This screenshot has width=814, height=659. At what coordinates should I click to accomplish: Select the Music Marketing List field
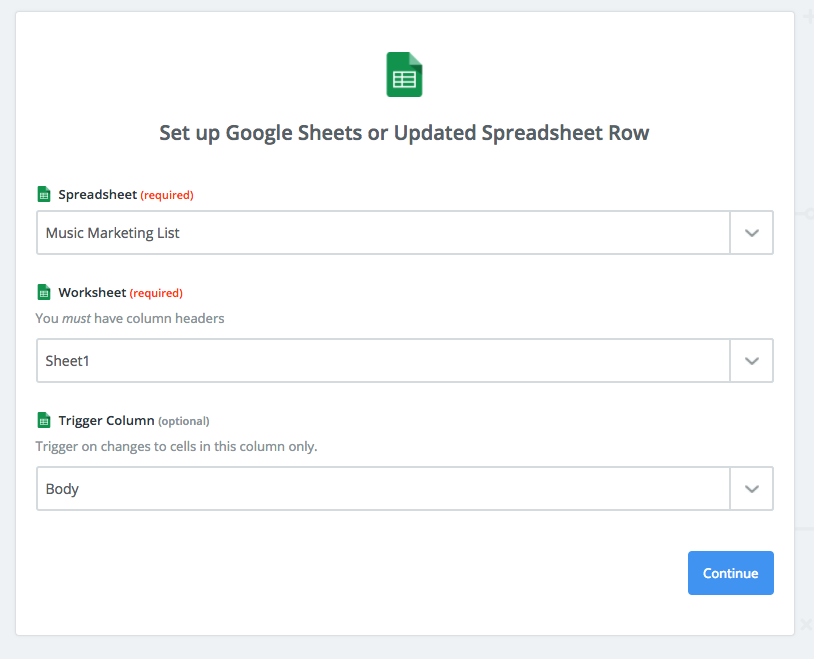coord(383,232)
